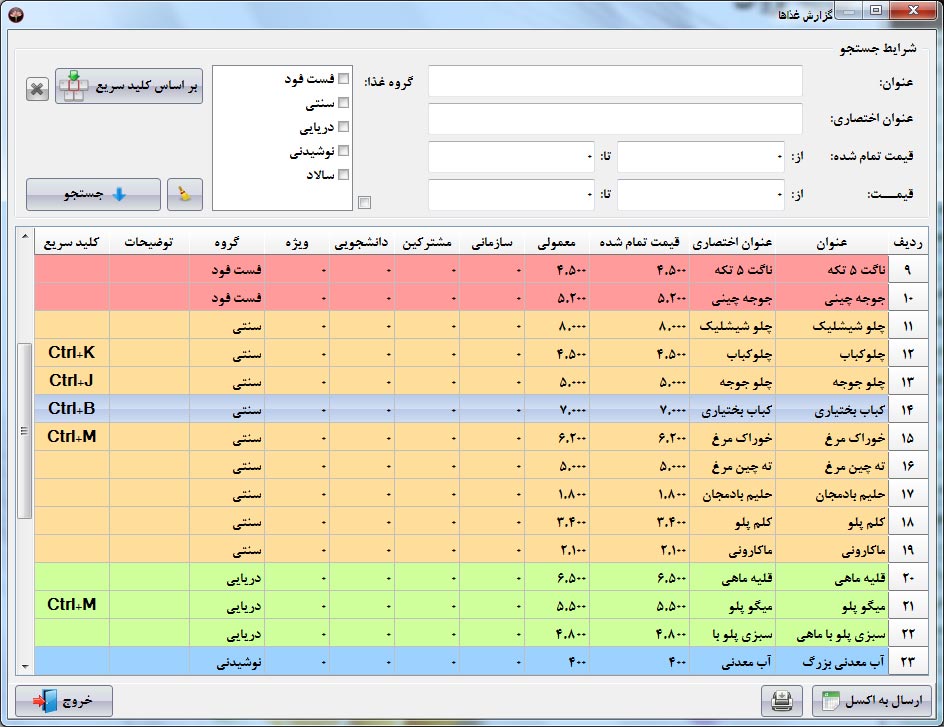The image size is (944, 727).
Task: Click the scrollbar up arrow of the table
Action: (x=24, y=238)
